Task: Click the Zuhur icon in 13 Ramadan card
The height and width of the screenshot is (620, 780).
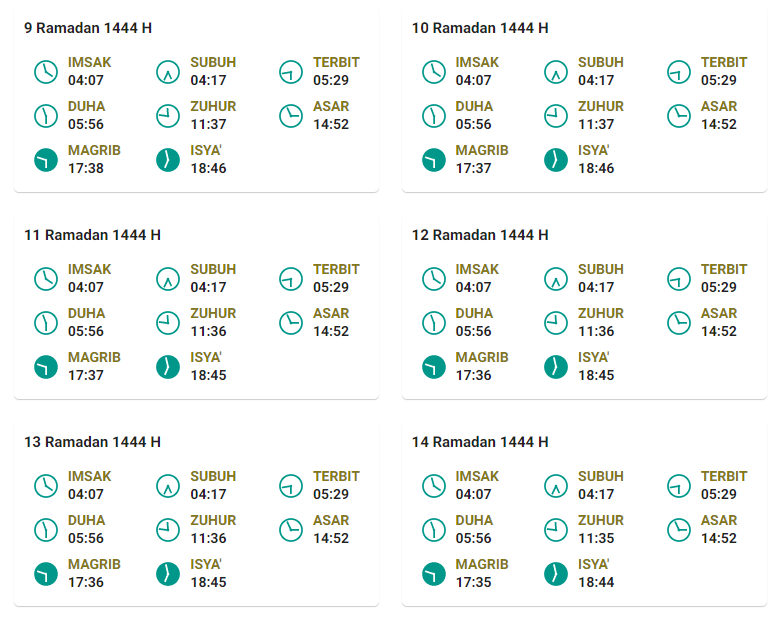Action: point(168,530)
